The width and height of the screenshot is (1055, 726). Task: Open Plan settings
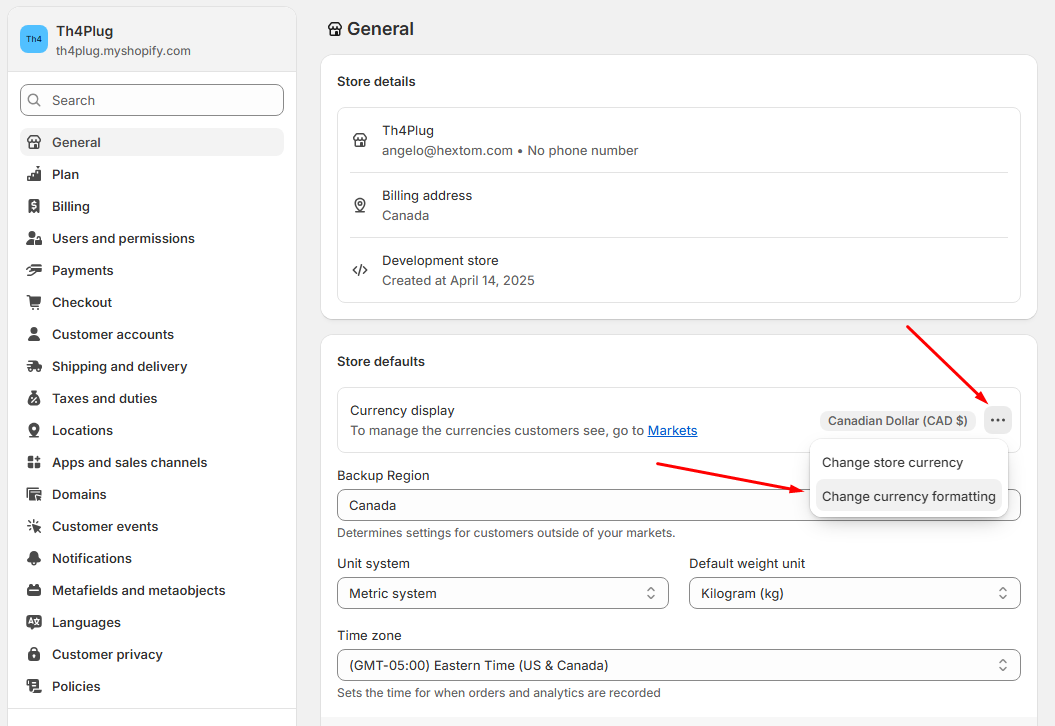[152, 174]
